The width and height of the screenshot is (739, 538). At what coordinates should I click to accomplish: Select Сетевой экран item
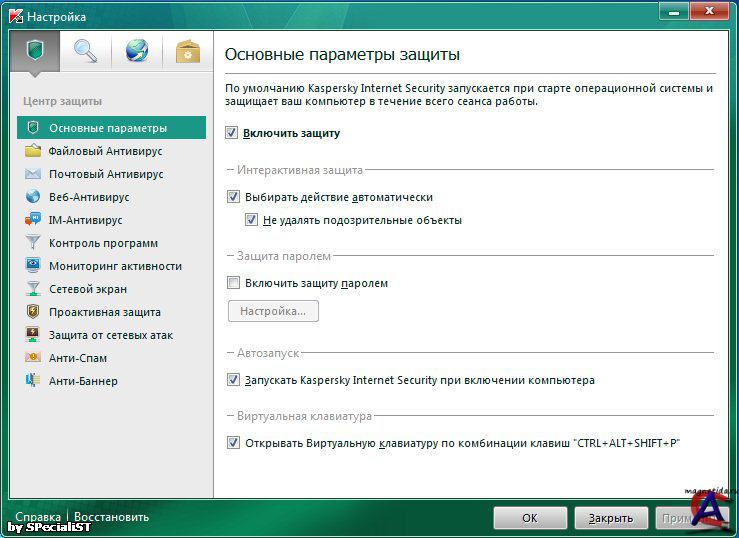click(x=112, y=289)
